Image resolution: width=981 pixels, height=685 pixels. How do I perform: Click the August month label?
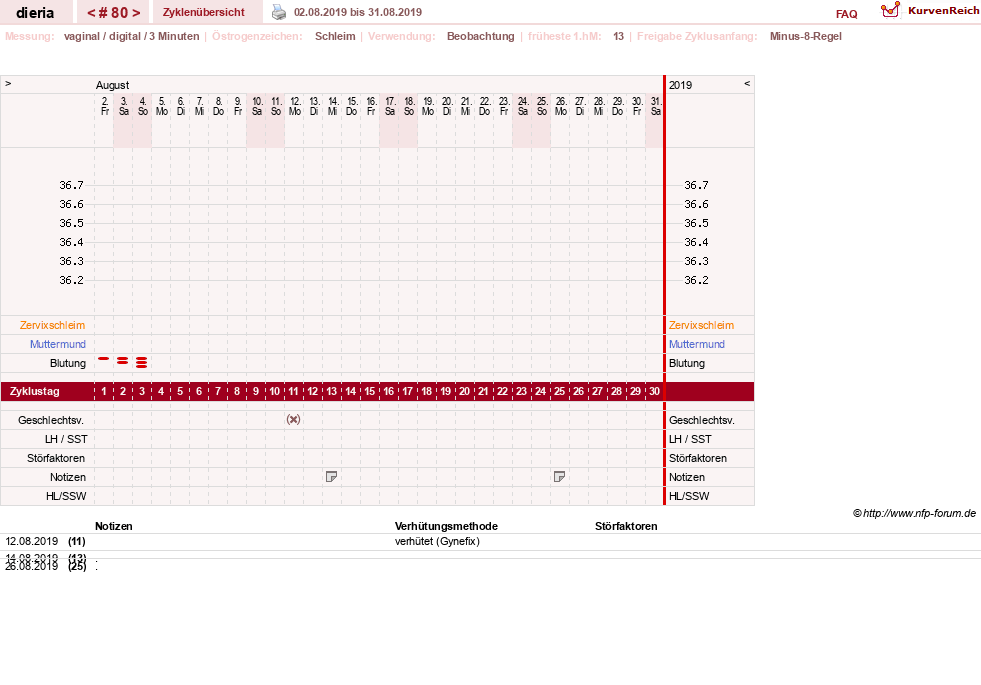tap(113, 85)
